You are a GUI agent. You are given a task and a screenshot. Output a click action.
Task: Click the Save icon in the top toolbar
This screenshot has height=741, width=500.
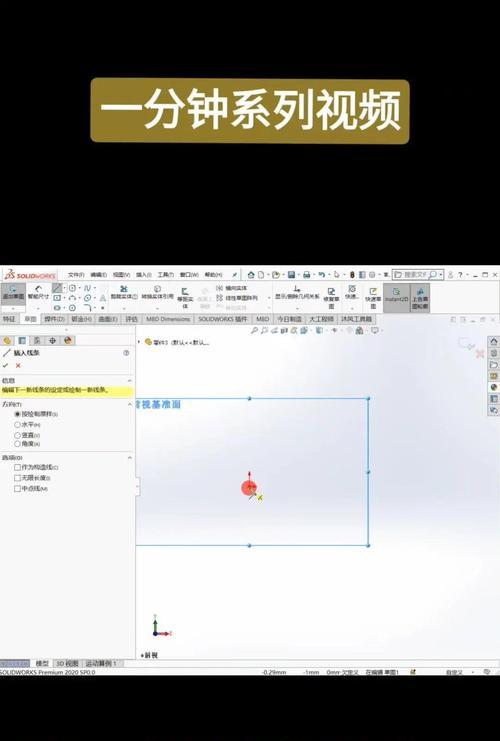coord(292,275)
